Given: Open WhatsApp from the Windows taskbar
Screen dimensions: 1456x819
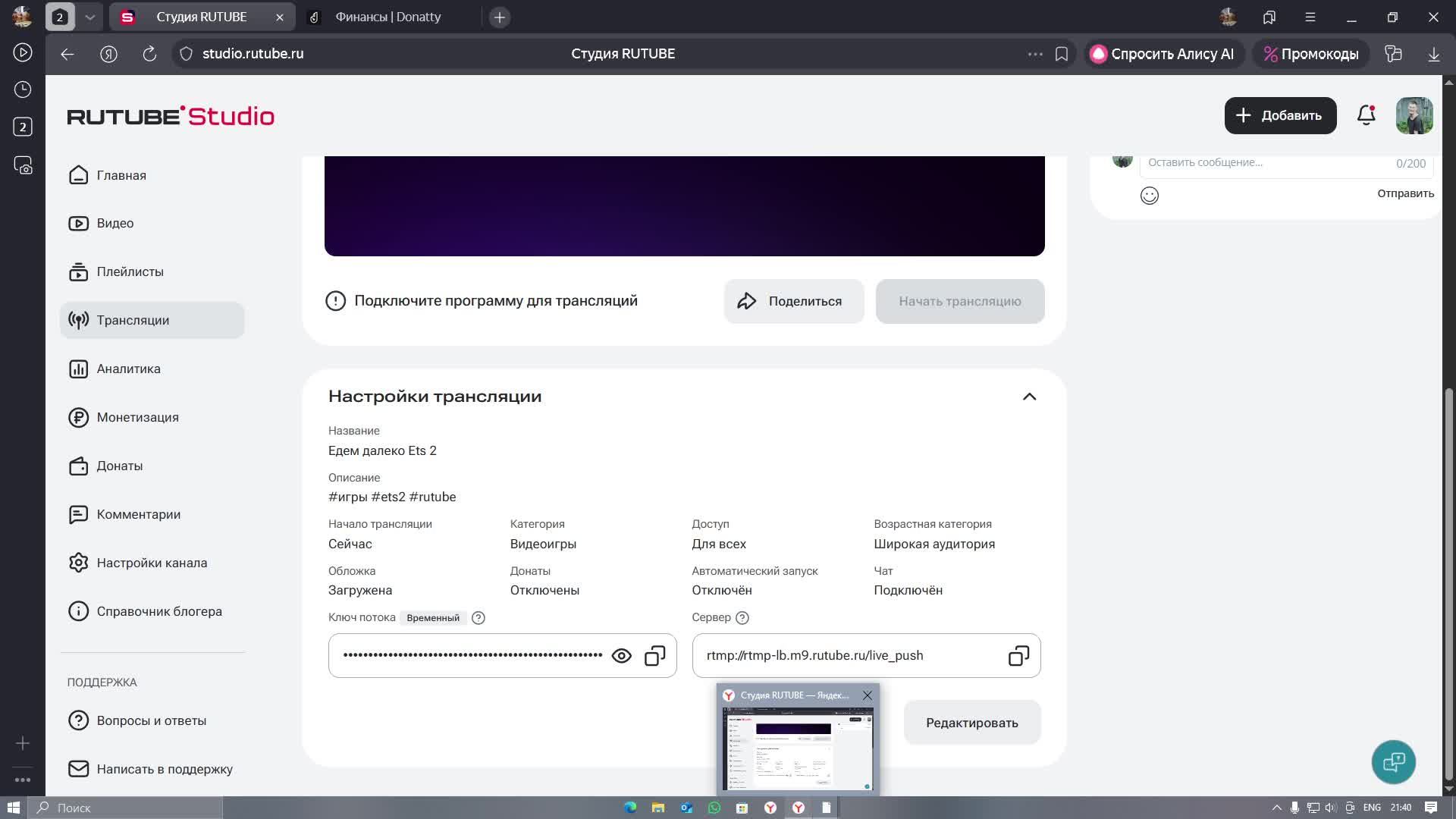Looking at the screenshot, I should click(x=714, y=808).
